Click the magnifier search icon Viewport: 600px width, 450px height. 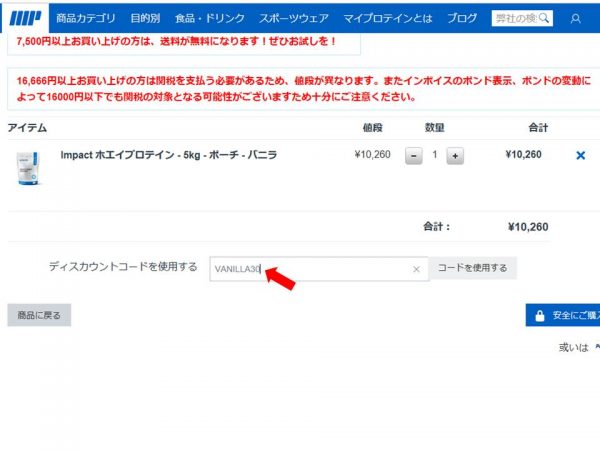click(x=544, y=18)
